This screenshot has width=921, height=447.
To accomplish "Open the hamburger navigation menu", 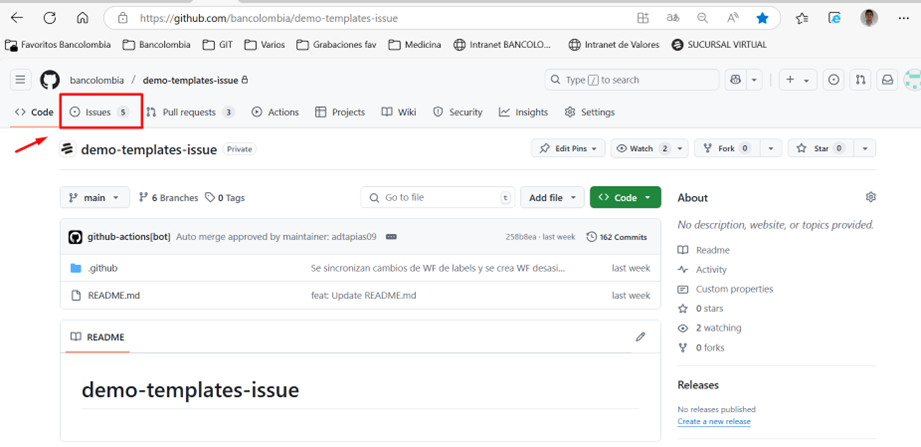I will (20, 80).
